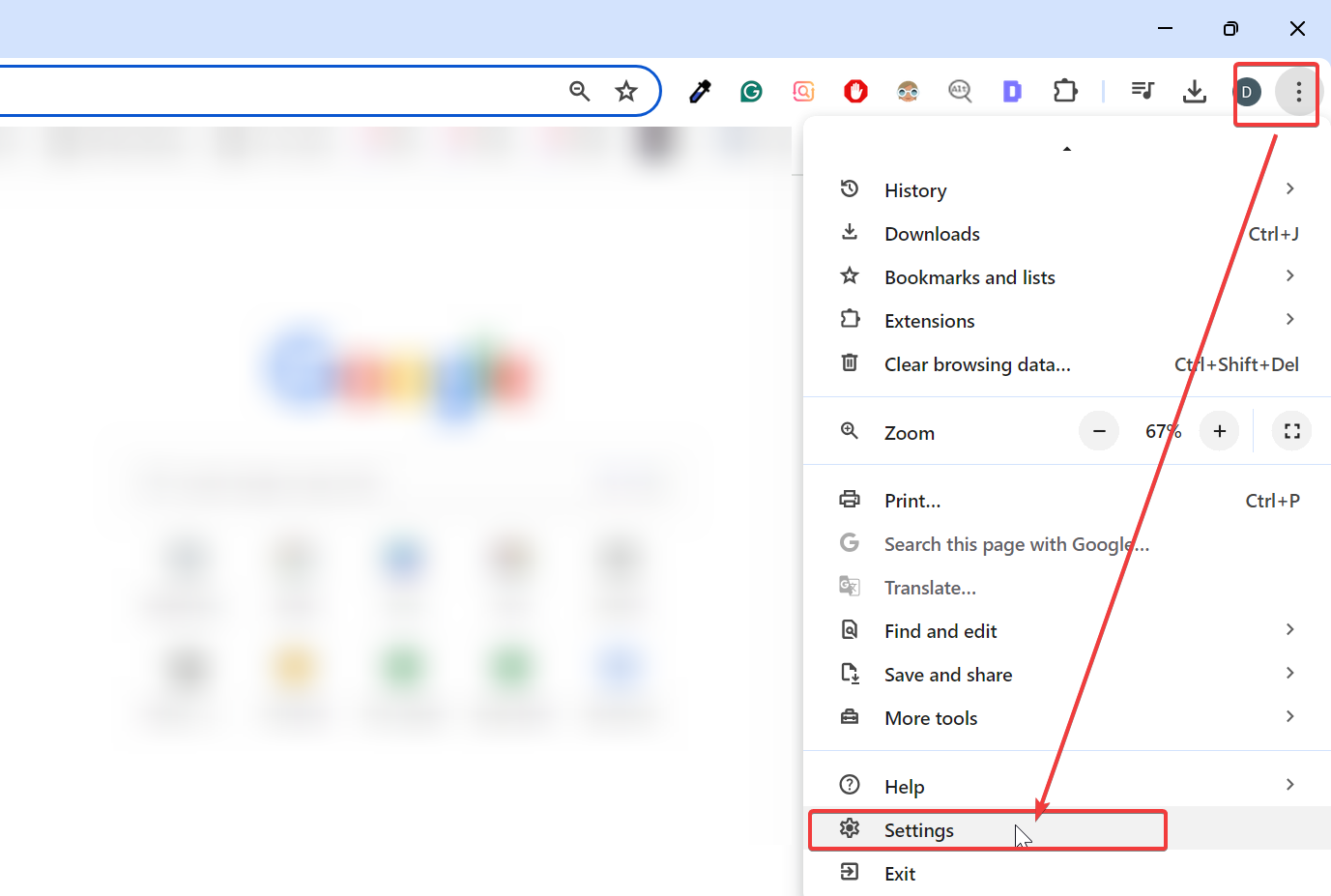Open Downloads from the Chrome menu
Image resolution: width=1331 pixels, height=896 pixels.
click(x=931, y=233)
